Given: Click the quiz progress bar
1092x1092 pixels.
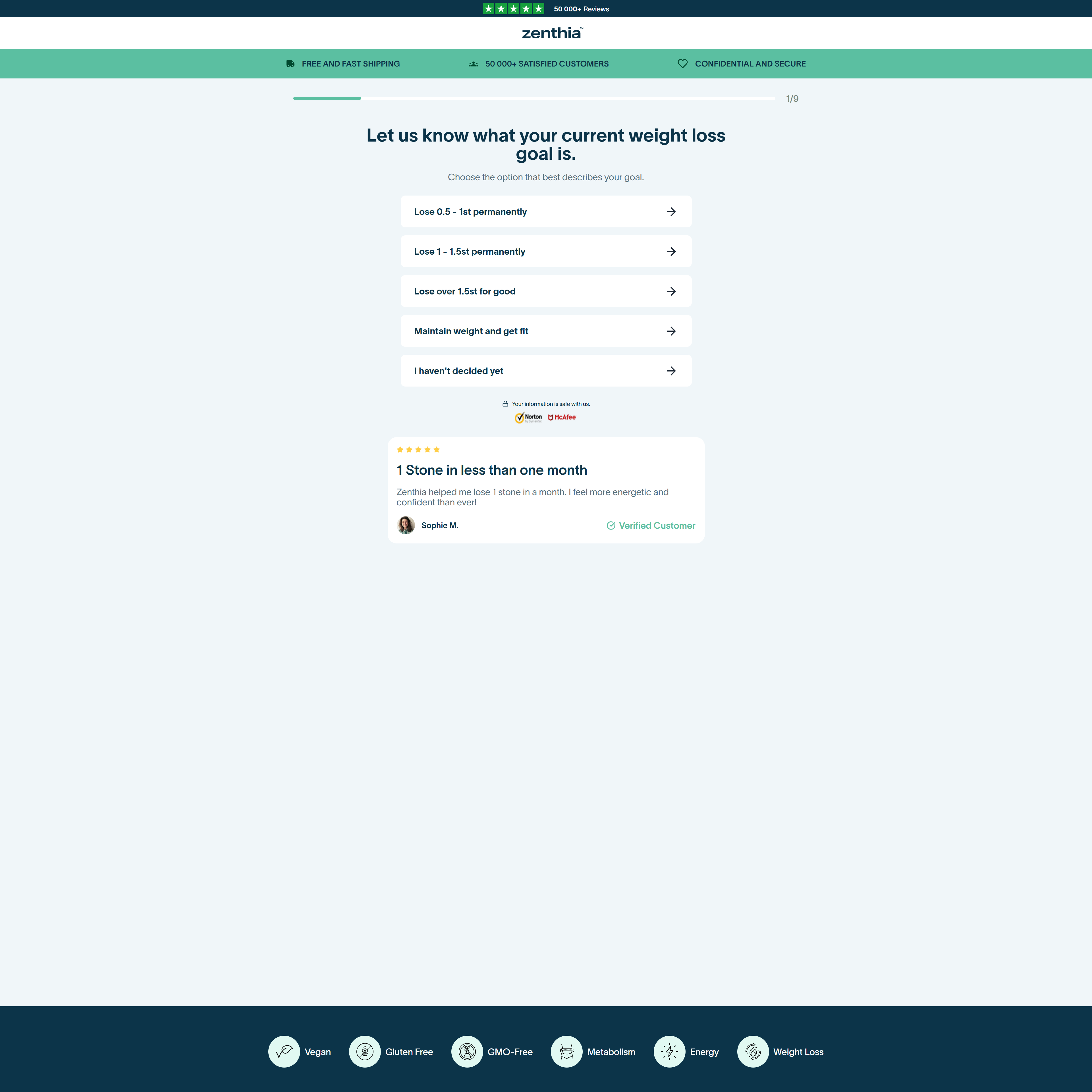Looking at the screenshot, I should point(534,98).
